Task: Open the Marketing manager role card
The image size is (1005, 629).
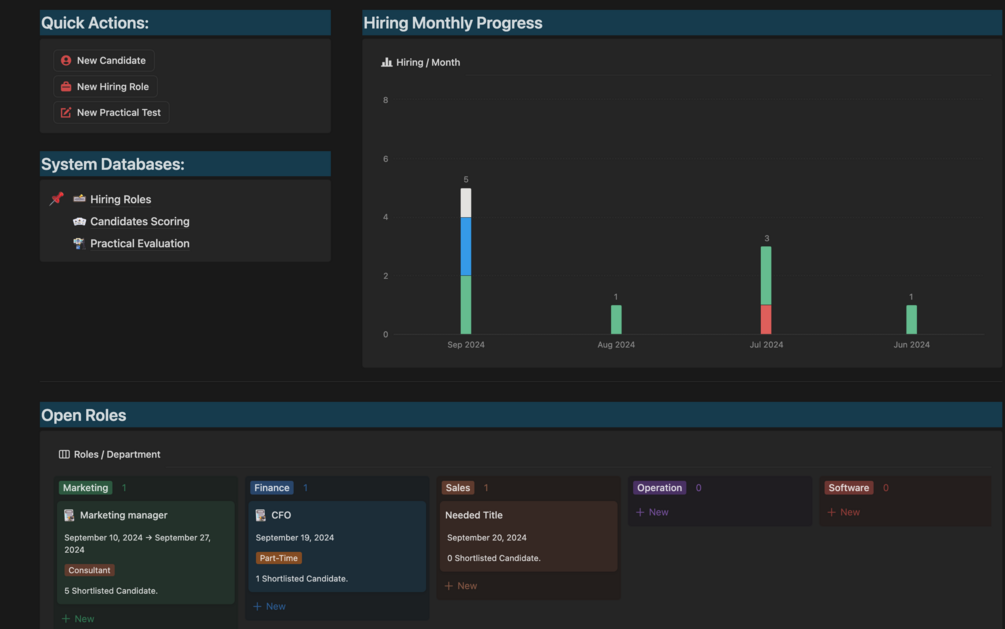Action: click(146, 552)
